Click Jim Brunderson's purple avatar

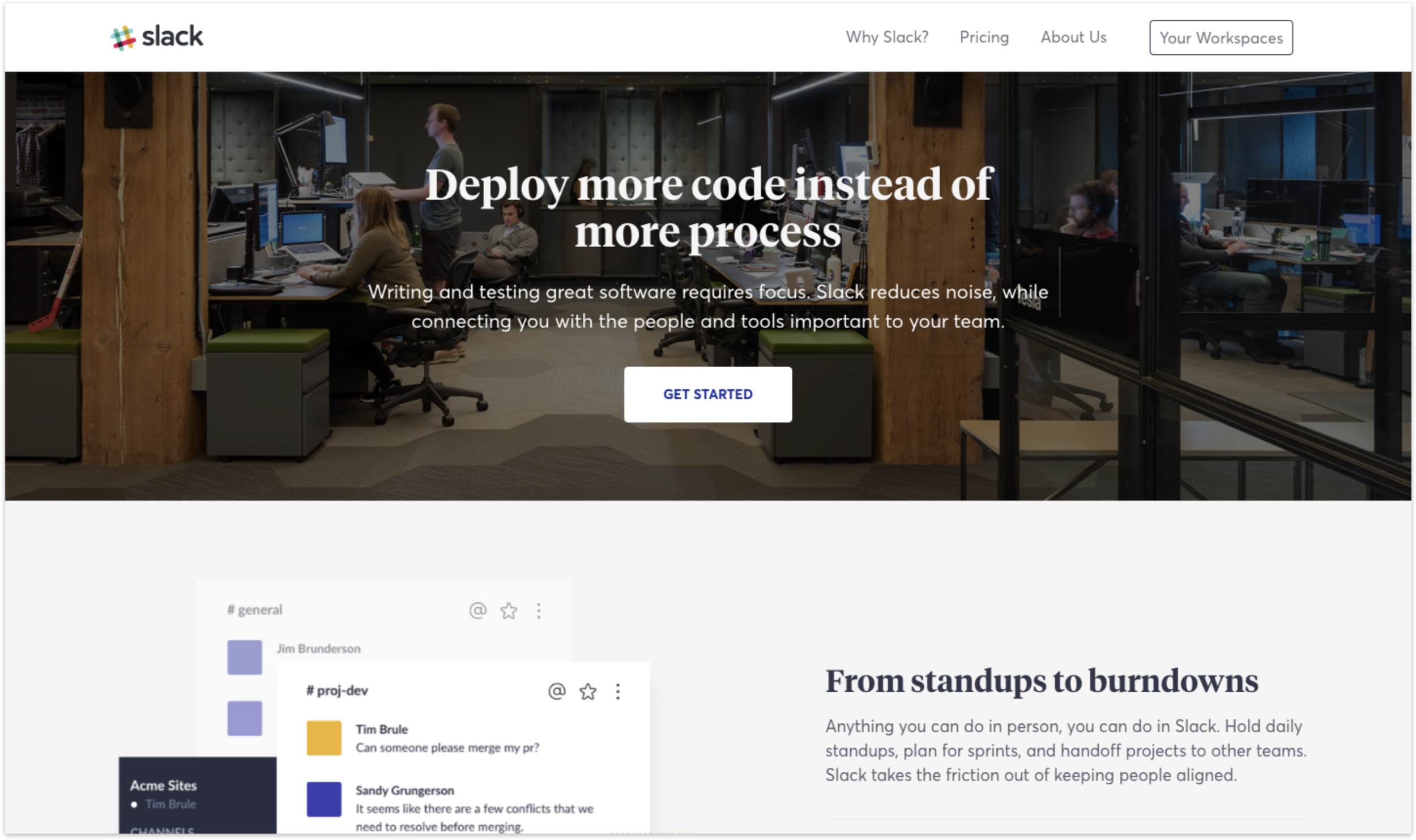tap(245, 657)
